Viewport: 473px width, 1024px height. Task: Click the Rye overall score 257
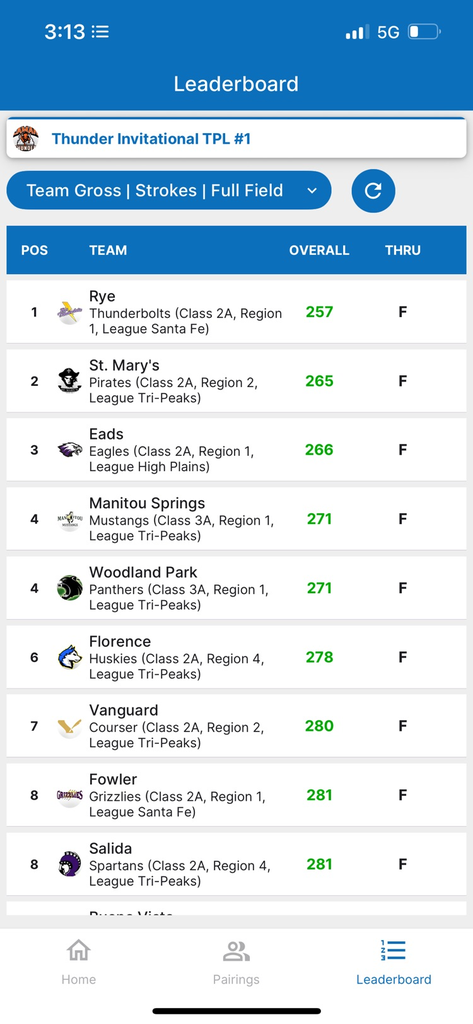point(319,312)
